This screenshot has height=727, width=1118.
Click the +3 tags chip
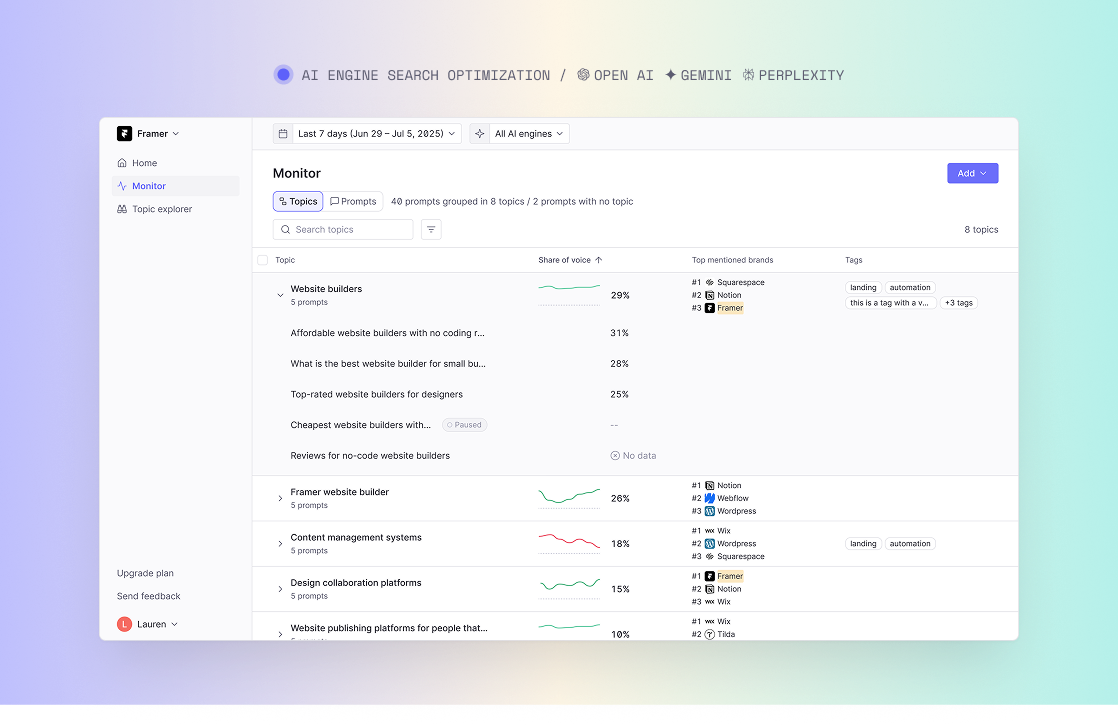(x=959, y=303)
